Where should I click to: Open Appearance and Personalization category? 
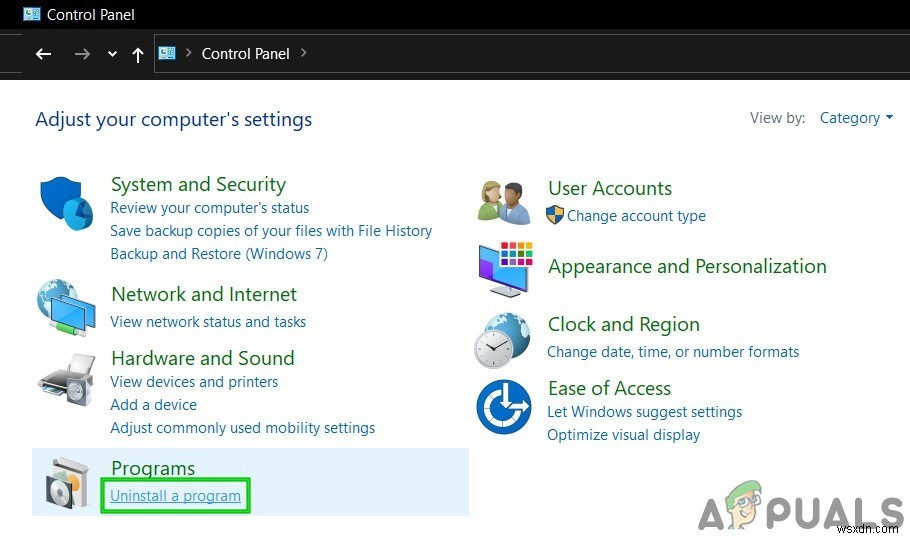coord(687,266)
